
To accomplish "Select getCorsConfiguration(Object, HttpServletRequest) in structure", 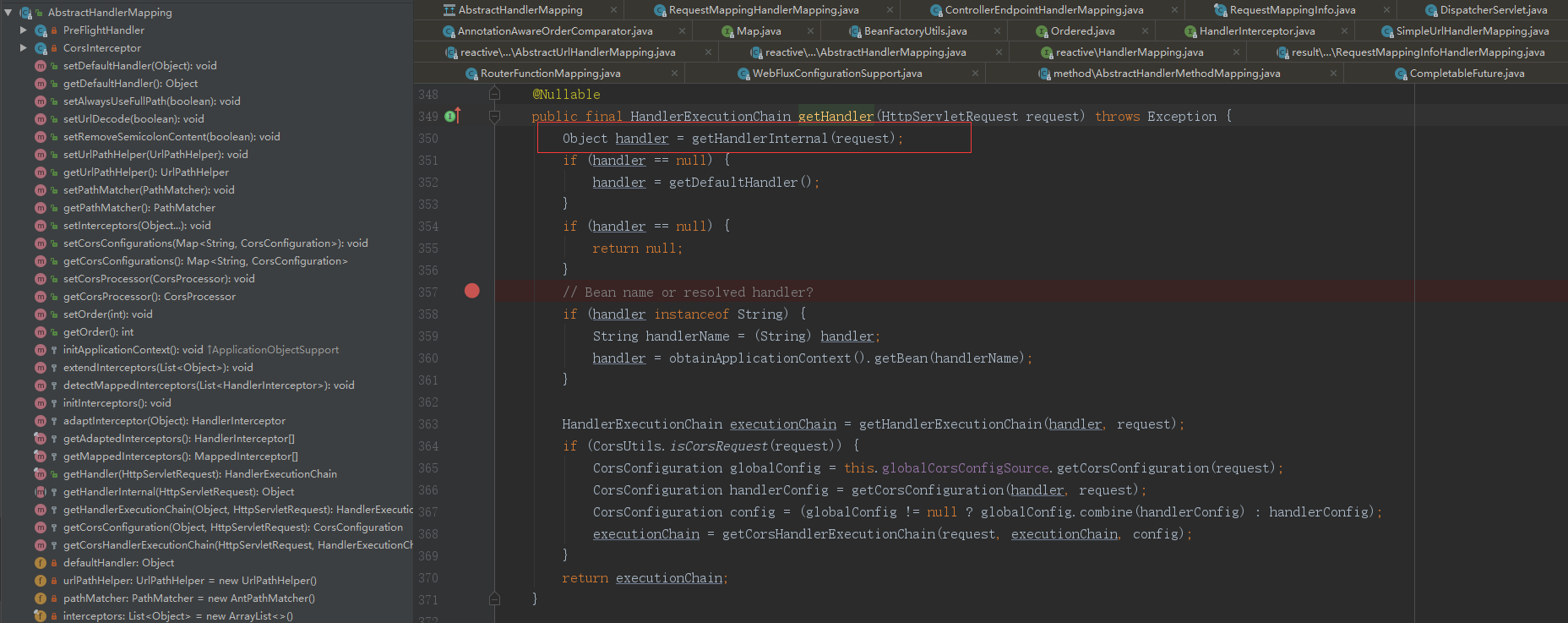I will [x=233, y=527].
